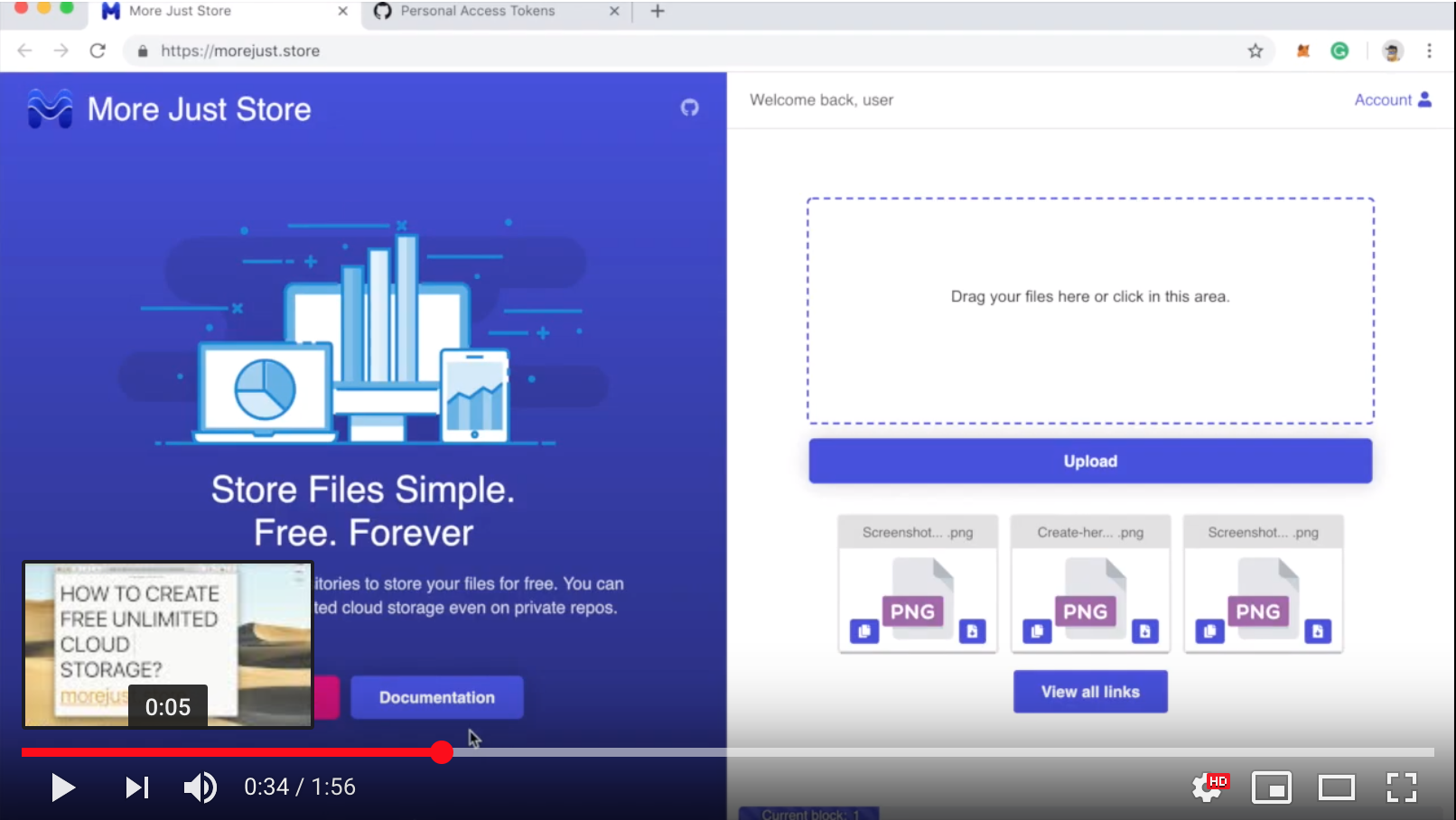The height and width of the screenshot is (820, 1456).
Task: Go back in browser history
Action: (24, 51)
